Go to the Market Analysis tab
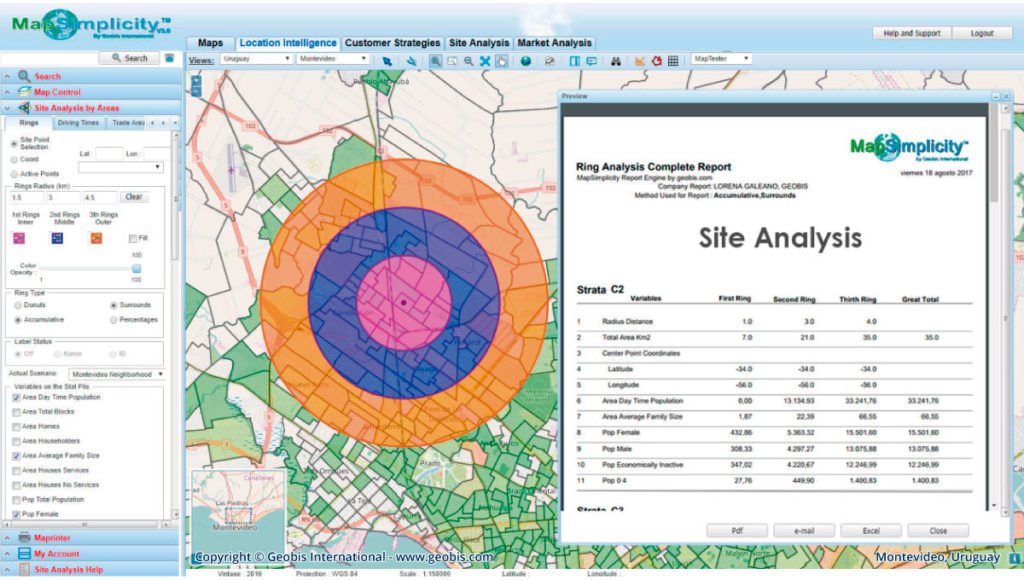This screenshot has width=1024, height=580. (x=554, y=42)
